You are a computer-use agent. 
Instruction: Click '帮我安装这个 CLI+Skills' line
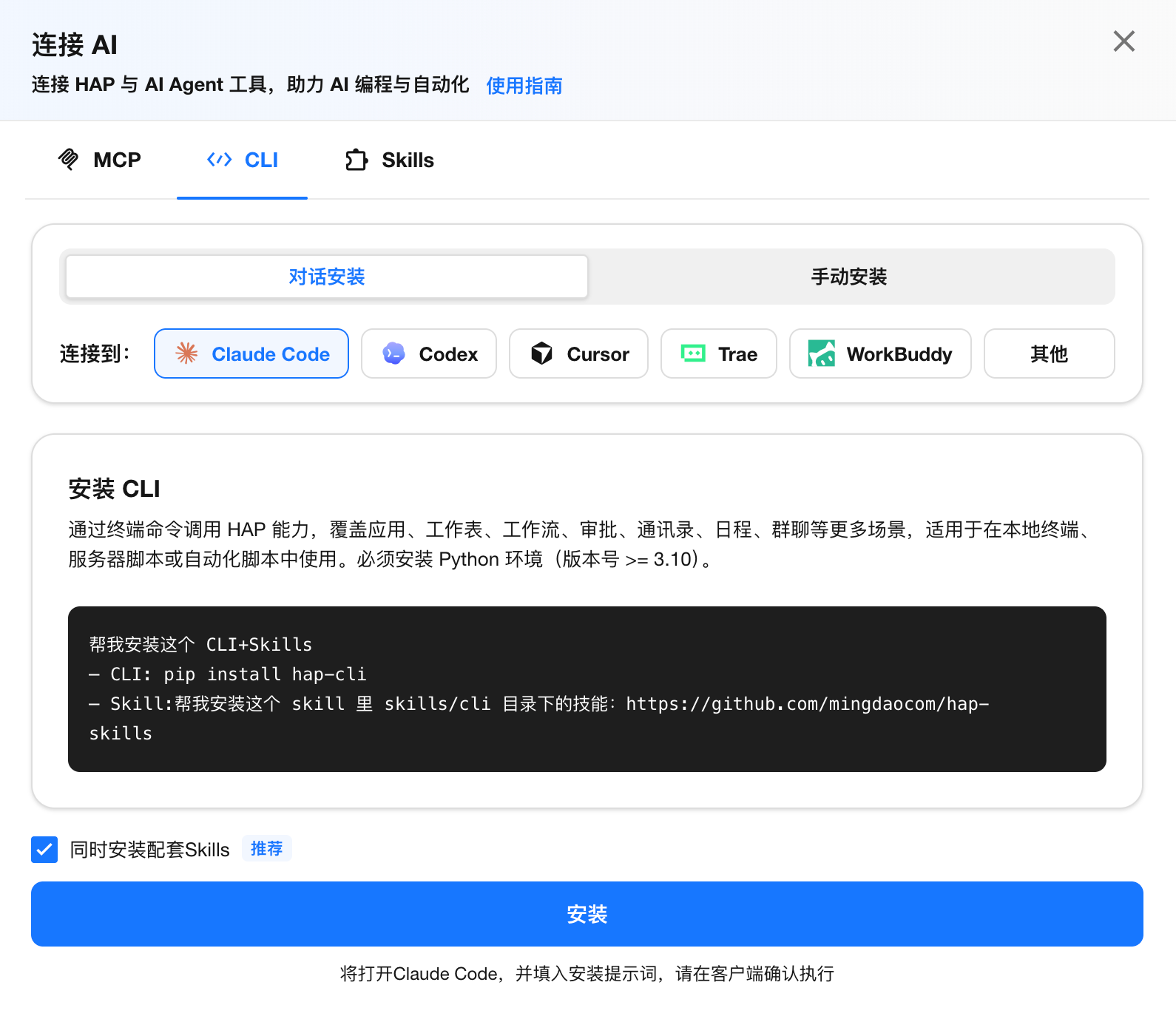200,645
